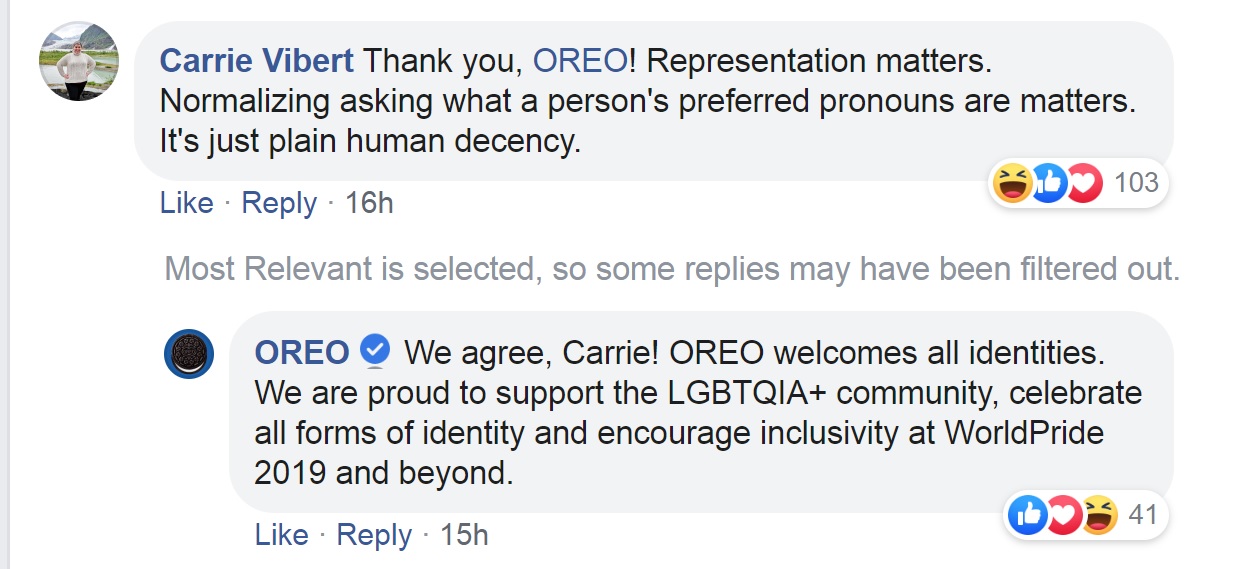Open Carrie Vibert's profile name link
The image size is (1259, 569).
point(257,61)
